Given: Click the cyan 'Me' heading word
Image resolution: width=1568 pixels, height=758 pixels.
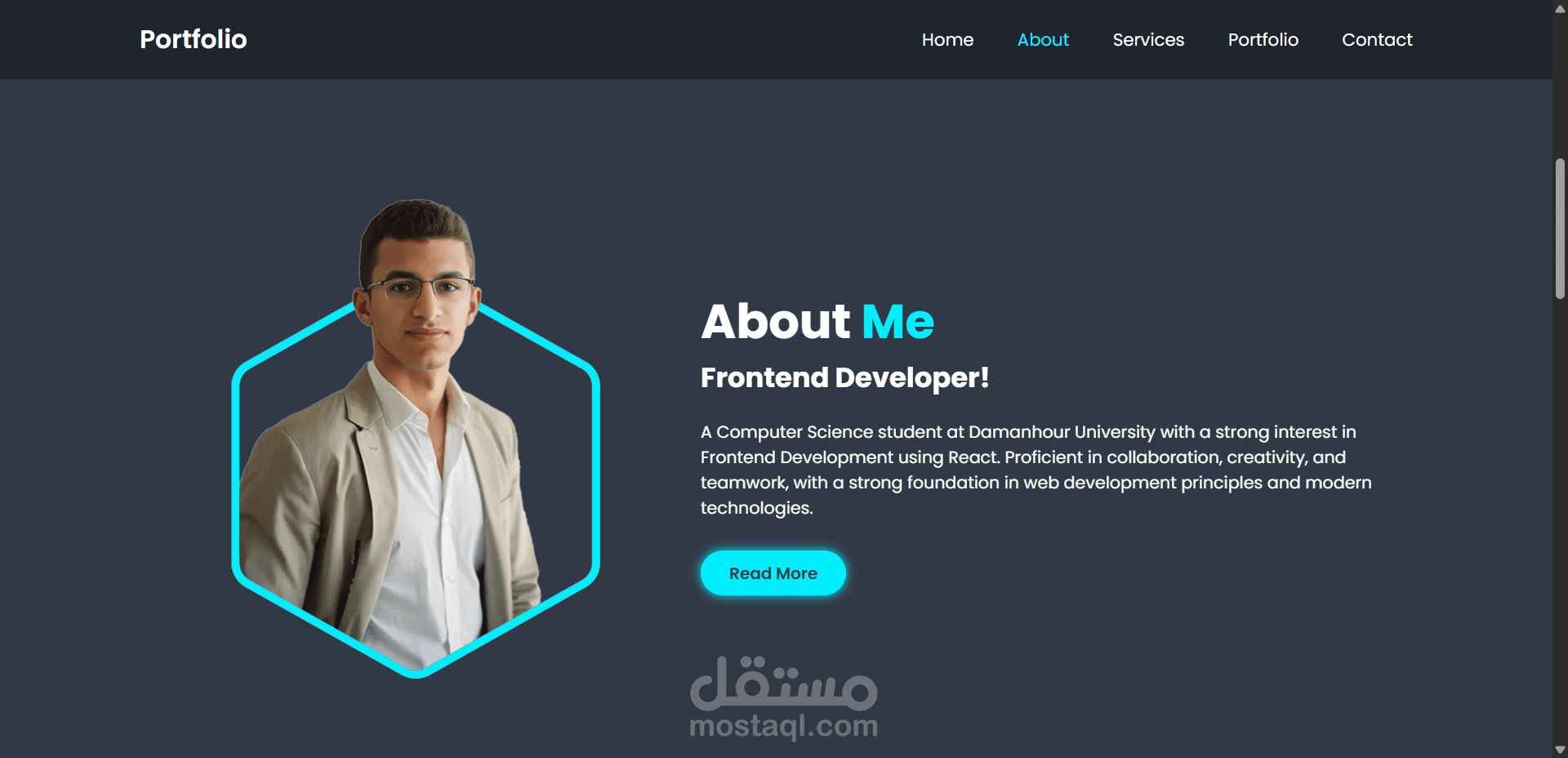Looking at the screenshot, I should click(x=898, y=321).
